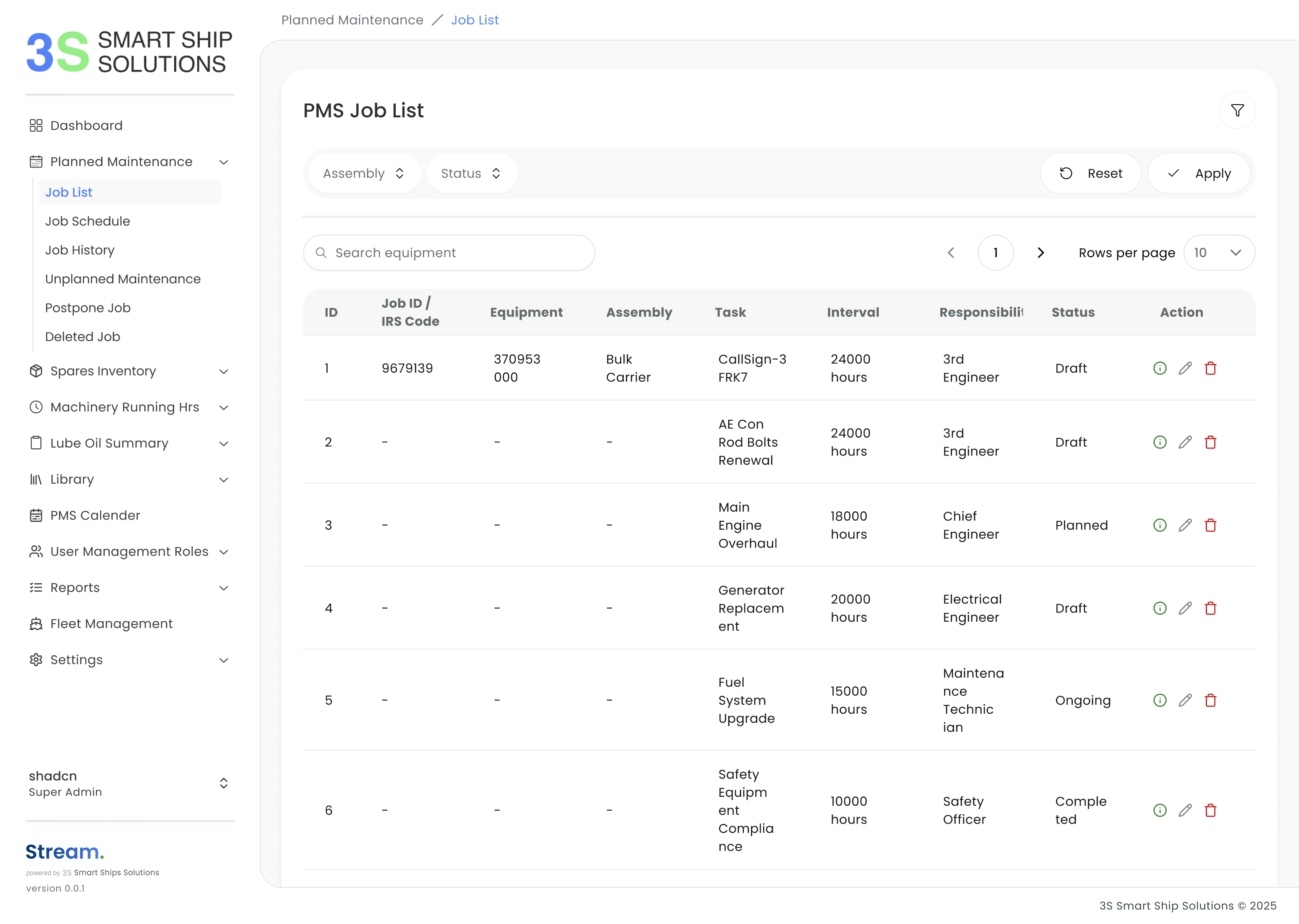1299x924 pixels.
Task: Click the filter funnel icon
Action: [x=1237, y=110]
